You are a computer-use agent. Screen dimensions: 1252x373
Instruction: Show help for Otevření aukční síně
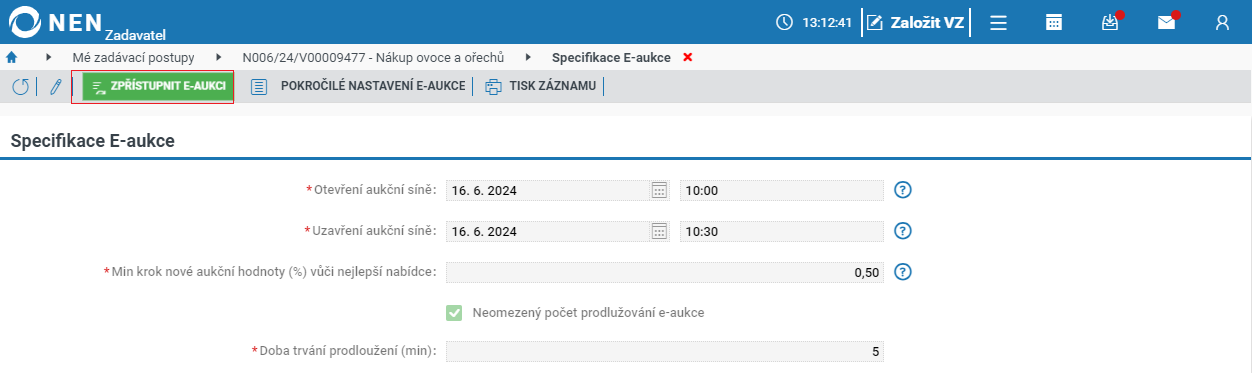[903, 190]
